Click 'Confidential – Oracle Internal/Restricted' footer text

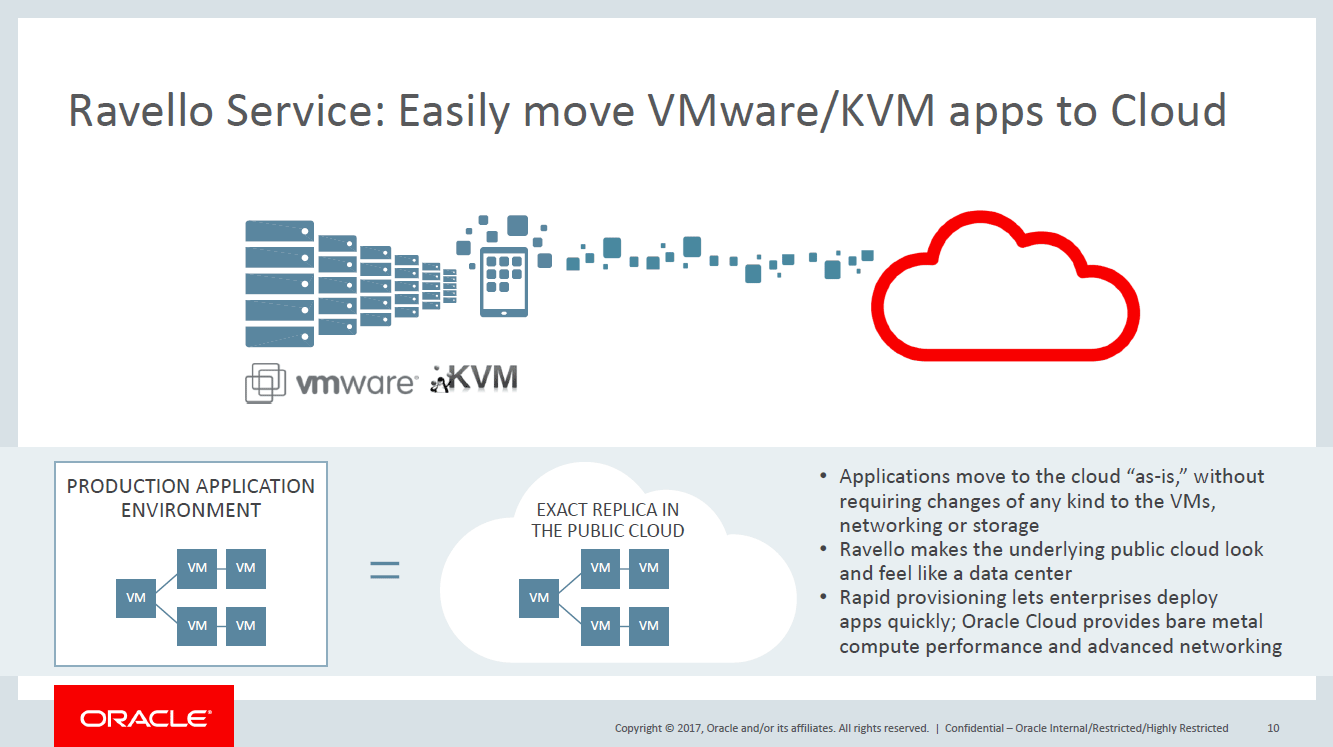pyautogui.click(x=1086, y=728)
